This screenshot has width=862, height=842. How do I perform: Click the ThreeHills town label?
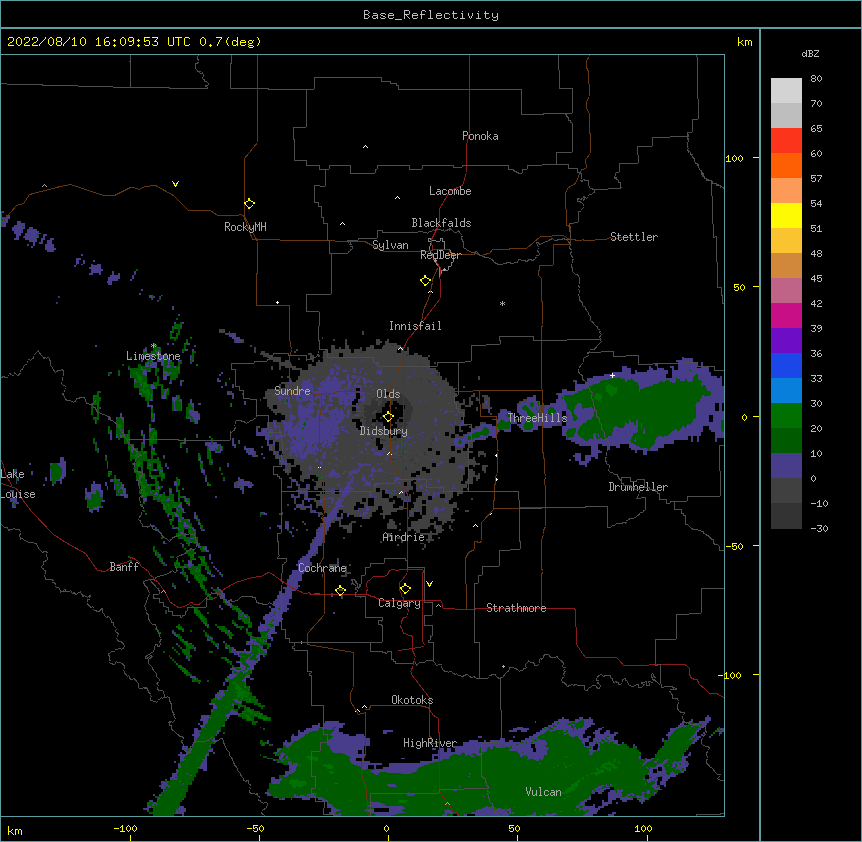537,418
